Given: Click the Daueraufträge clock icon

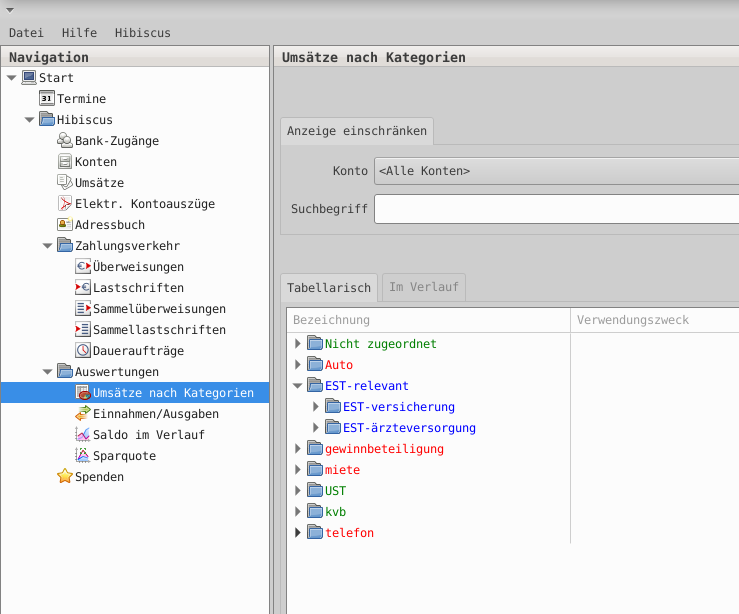Looking at the screenshot, I should tap(83, 351).
